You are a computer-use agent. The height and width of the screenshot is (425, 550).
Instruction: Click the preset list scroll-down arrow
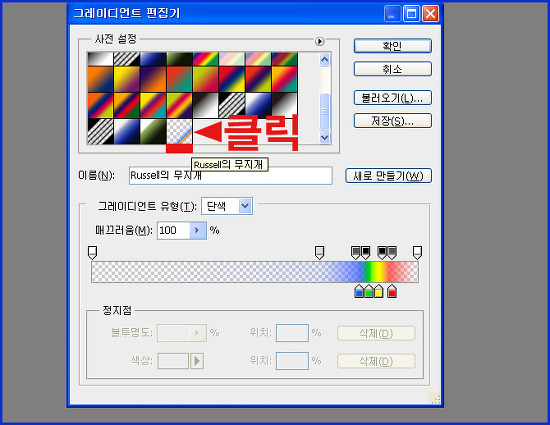pyautogui.click(x=325, y=137)
